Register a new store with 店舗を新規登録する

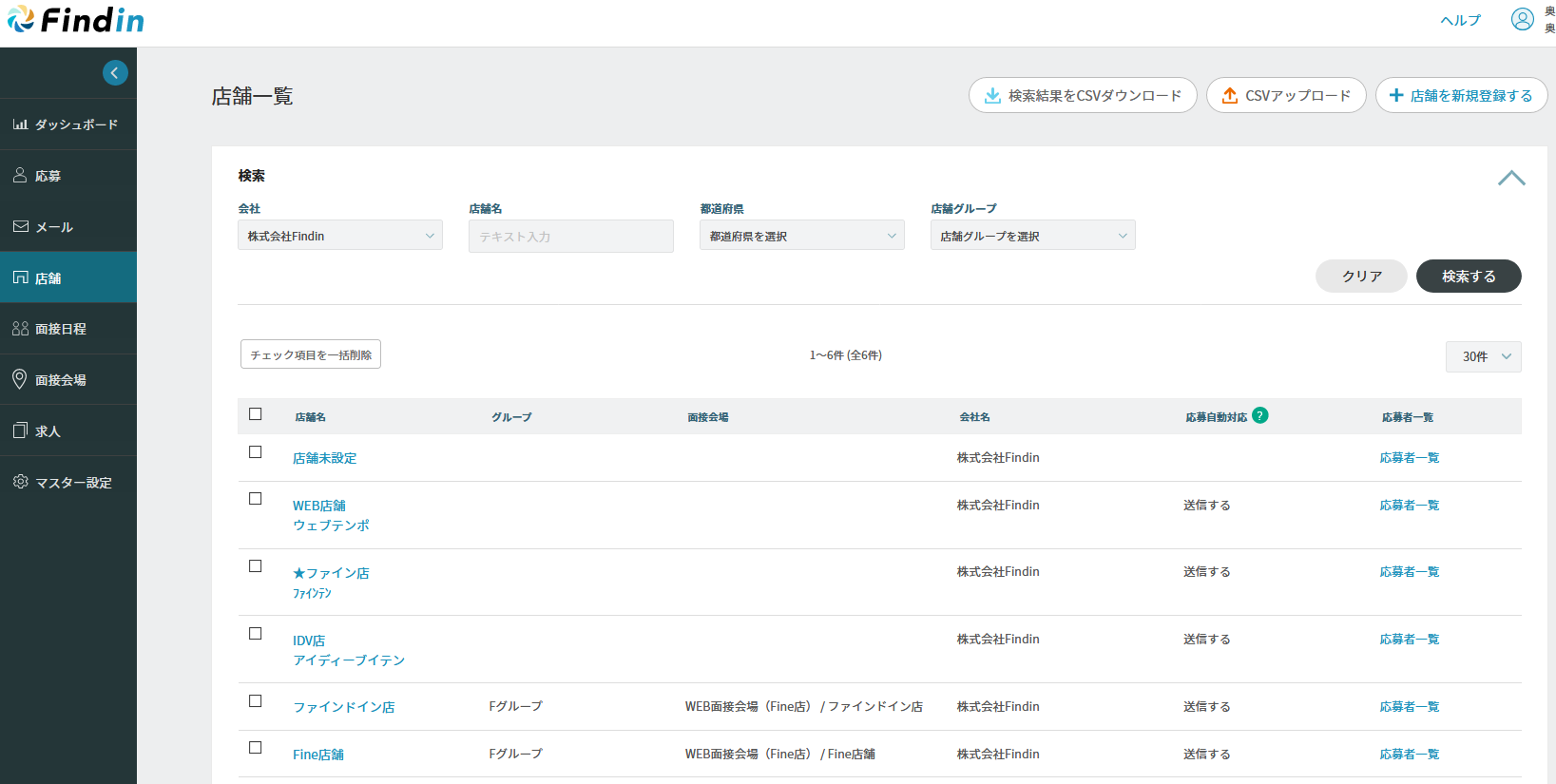[x=1460, y=96]
